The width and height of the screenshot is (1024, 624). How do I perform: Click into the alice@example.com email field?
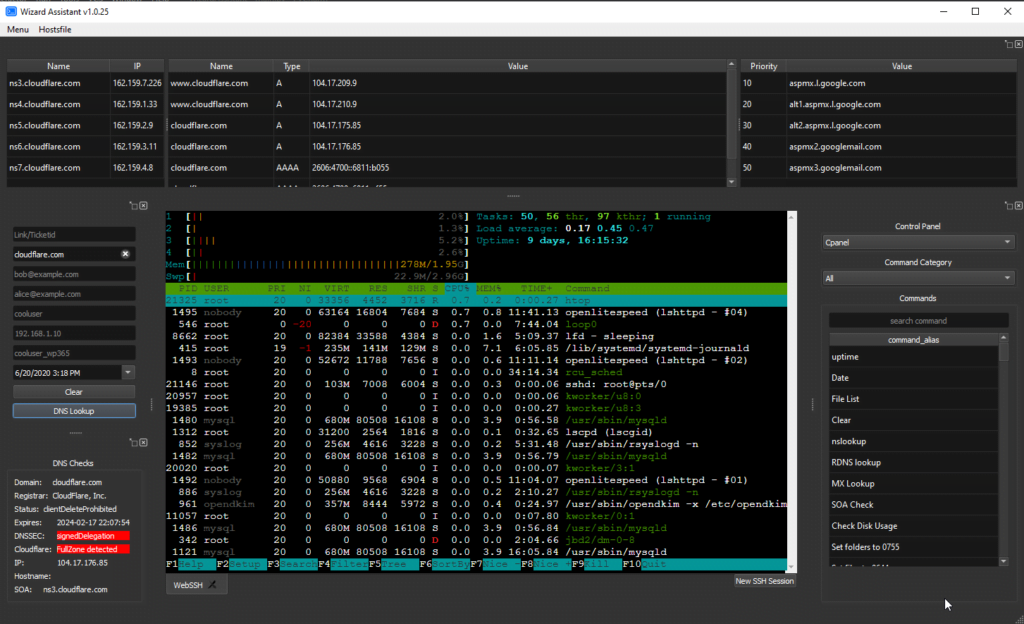click(x=74, y=294)
